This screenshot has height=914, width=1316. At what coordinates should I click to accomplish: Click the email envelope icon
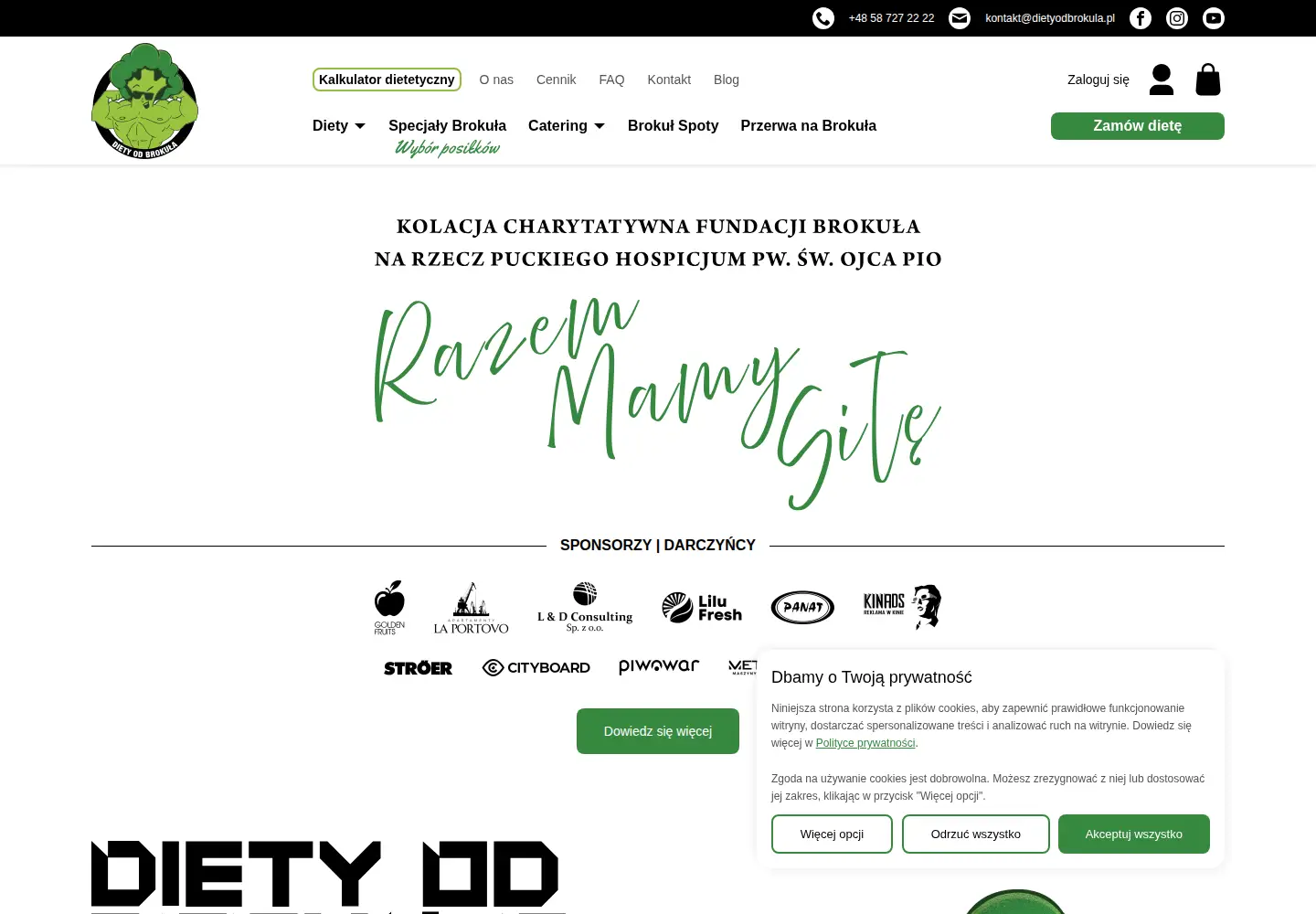(x=960, y=18)
